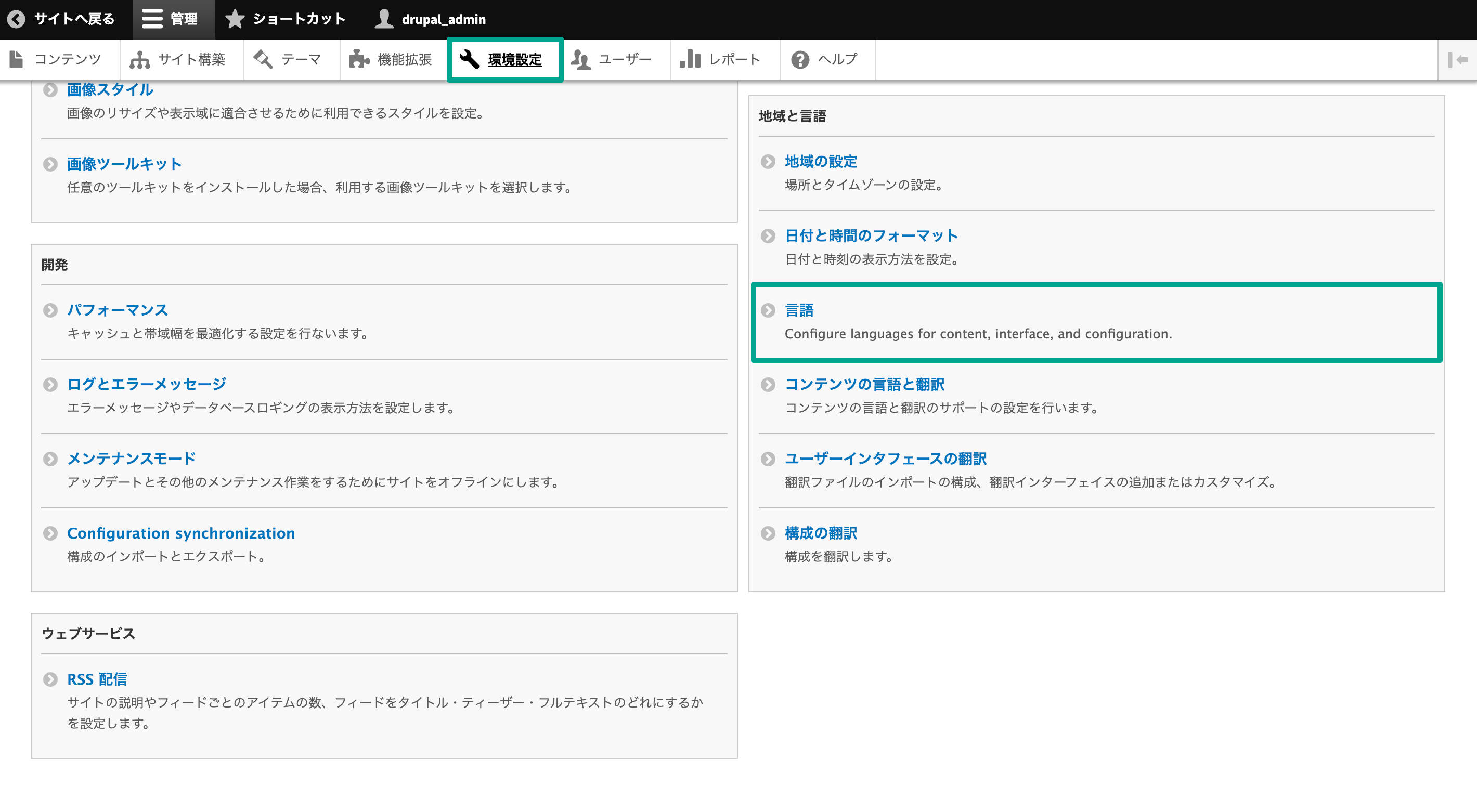Click the arrow bullet beside RSS 配信
Screen dimensions: 1477x812
[50, 679]
